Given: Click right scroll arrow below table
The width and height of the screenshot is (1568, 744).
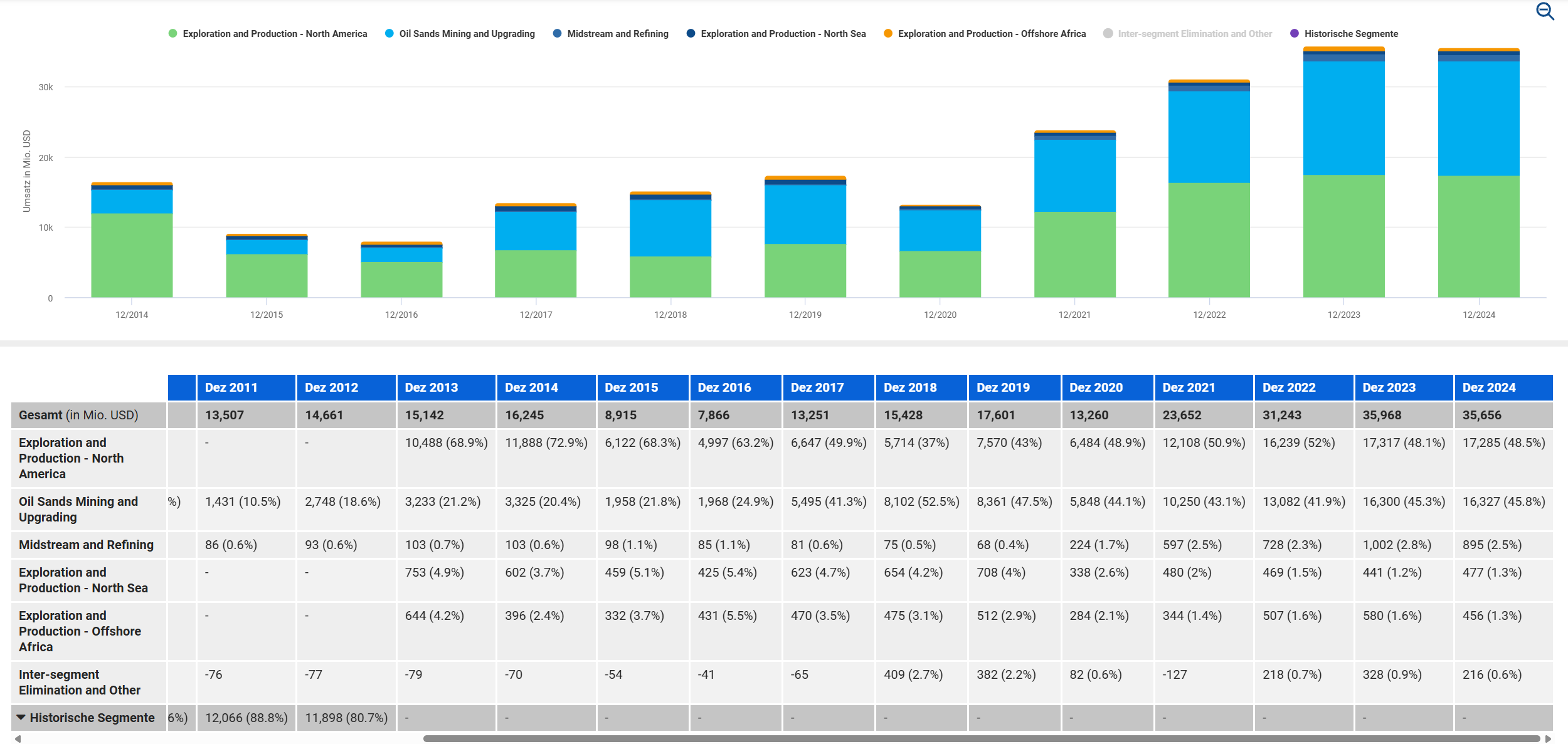Looking at the screenshot, I should tap(1548, 738).
